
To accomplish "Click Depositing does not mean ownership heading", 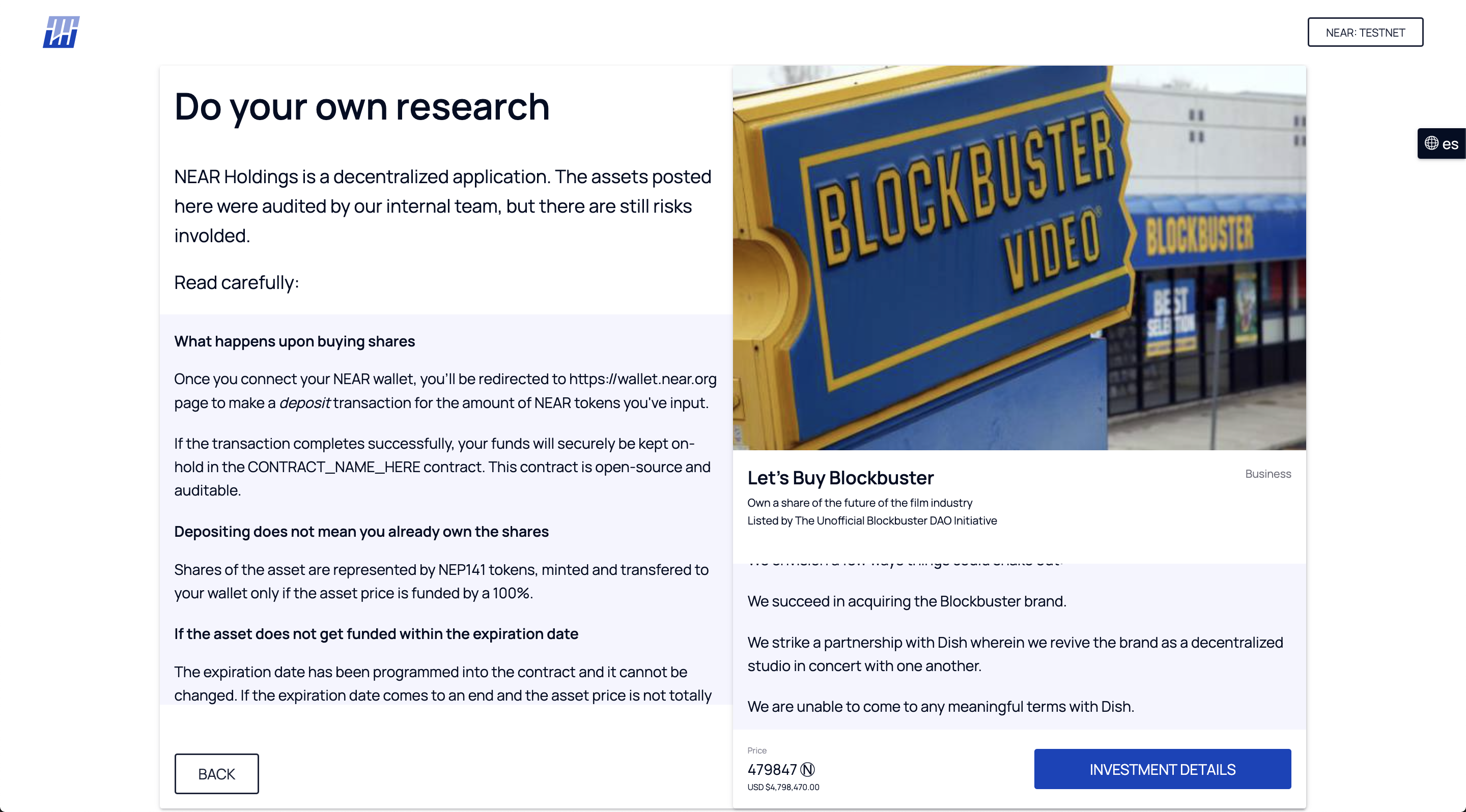I will point(361,531).
